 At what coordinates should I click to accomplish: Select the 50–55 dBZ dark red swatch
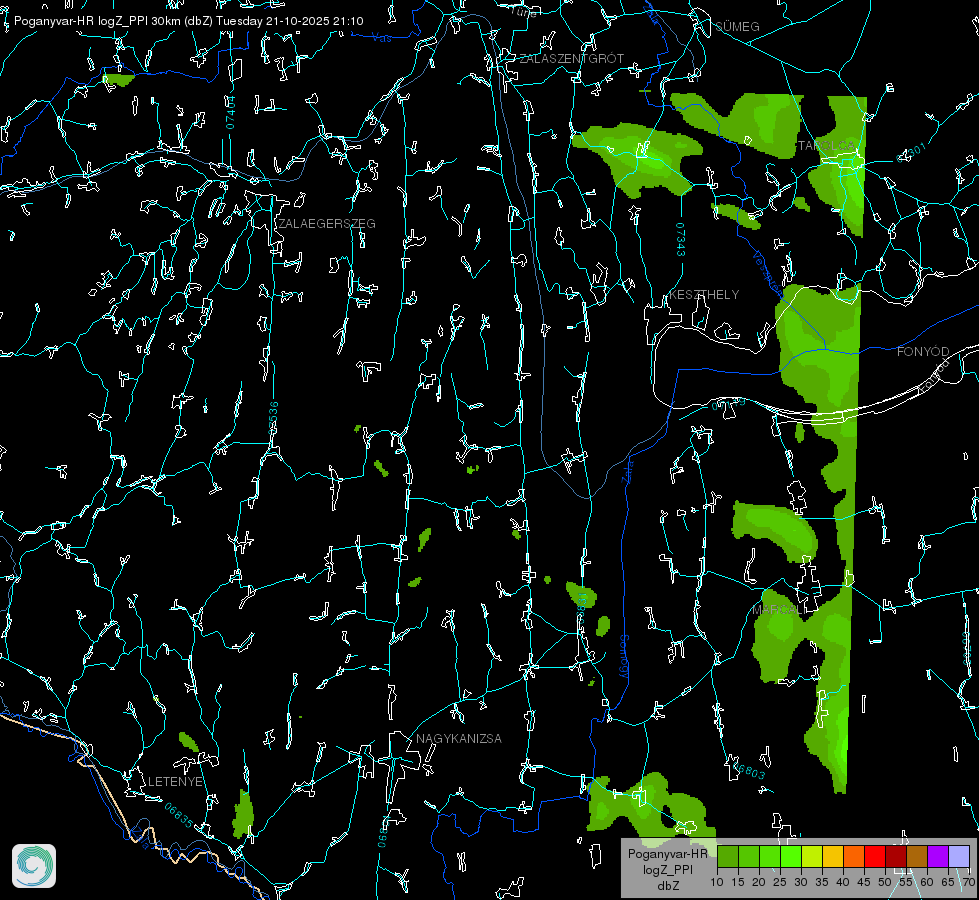(896, 856)
